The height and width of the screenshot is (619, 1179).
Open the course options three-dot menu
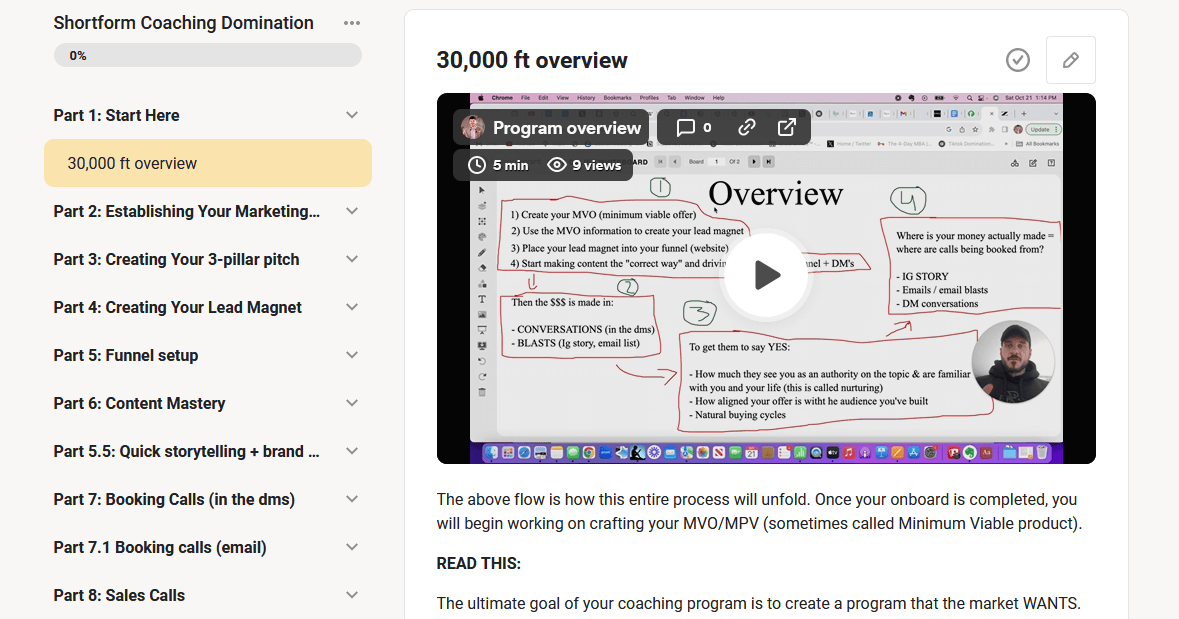(x=351, y=23)
